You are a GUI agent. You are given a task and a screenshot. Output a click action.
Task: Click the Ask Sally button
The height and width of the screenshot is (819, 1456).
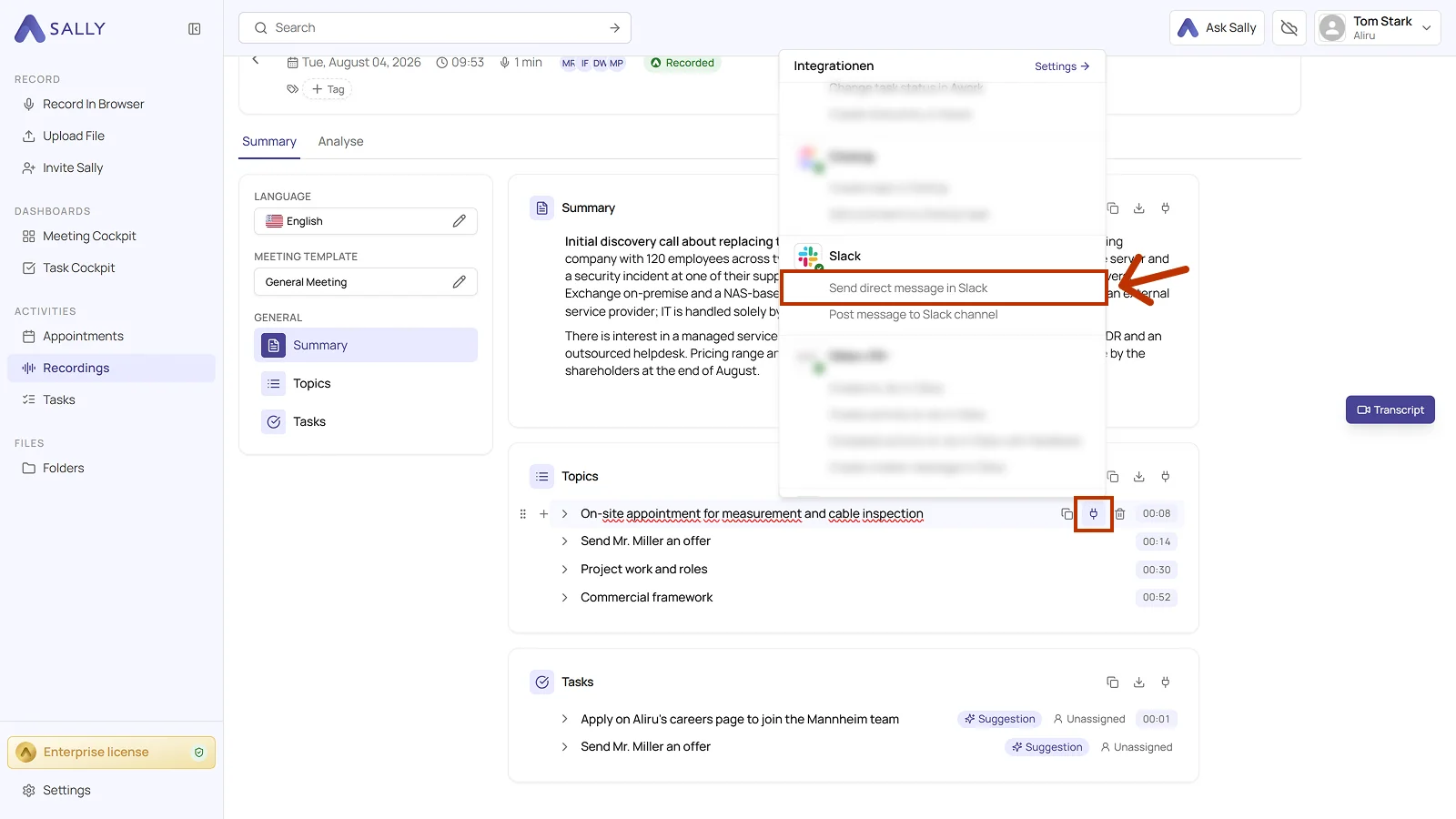(x=1217, y=28)
